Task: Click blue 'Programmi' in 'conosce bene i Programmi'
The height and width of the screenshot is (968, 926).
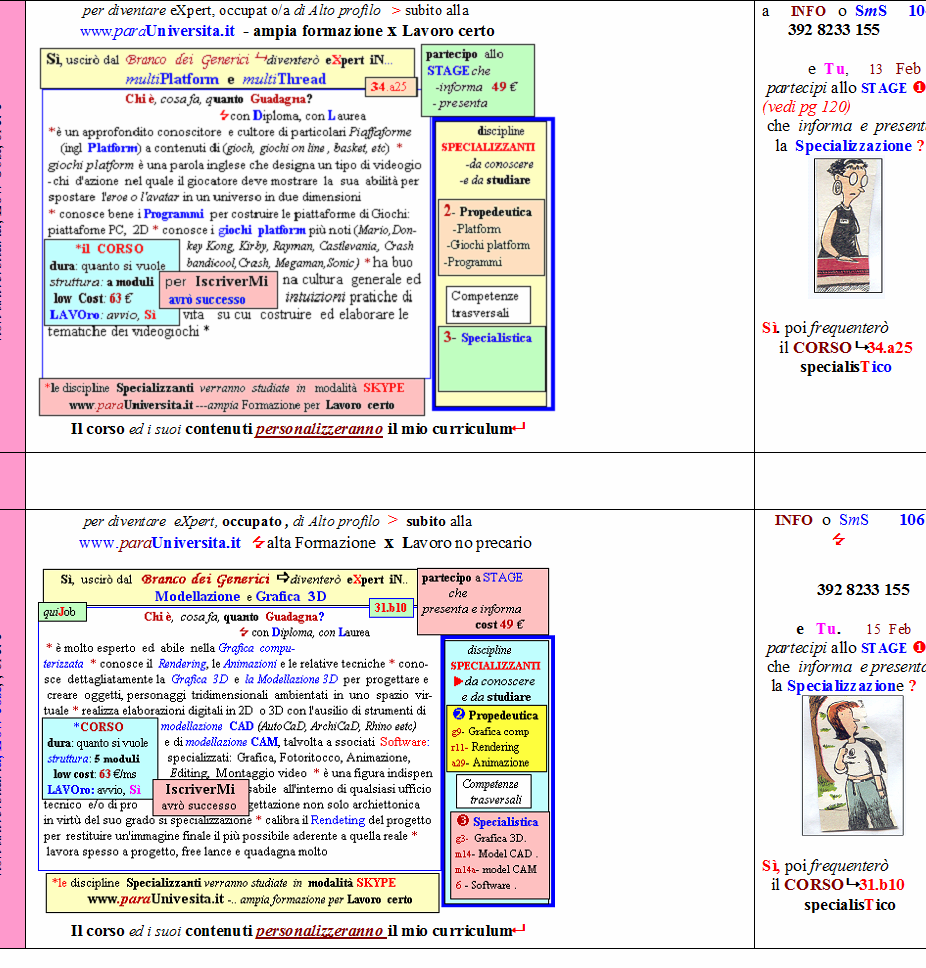Action: click(173, 214)
